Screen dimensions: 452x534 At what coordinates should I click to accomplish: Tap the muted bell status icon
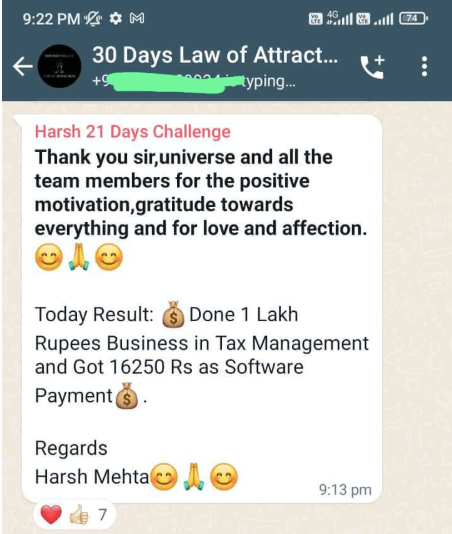[93, 18]
